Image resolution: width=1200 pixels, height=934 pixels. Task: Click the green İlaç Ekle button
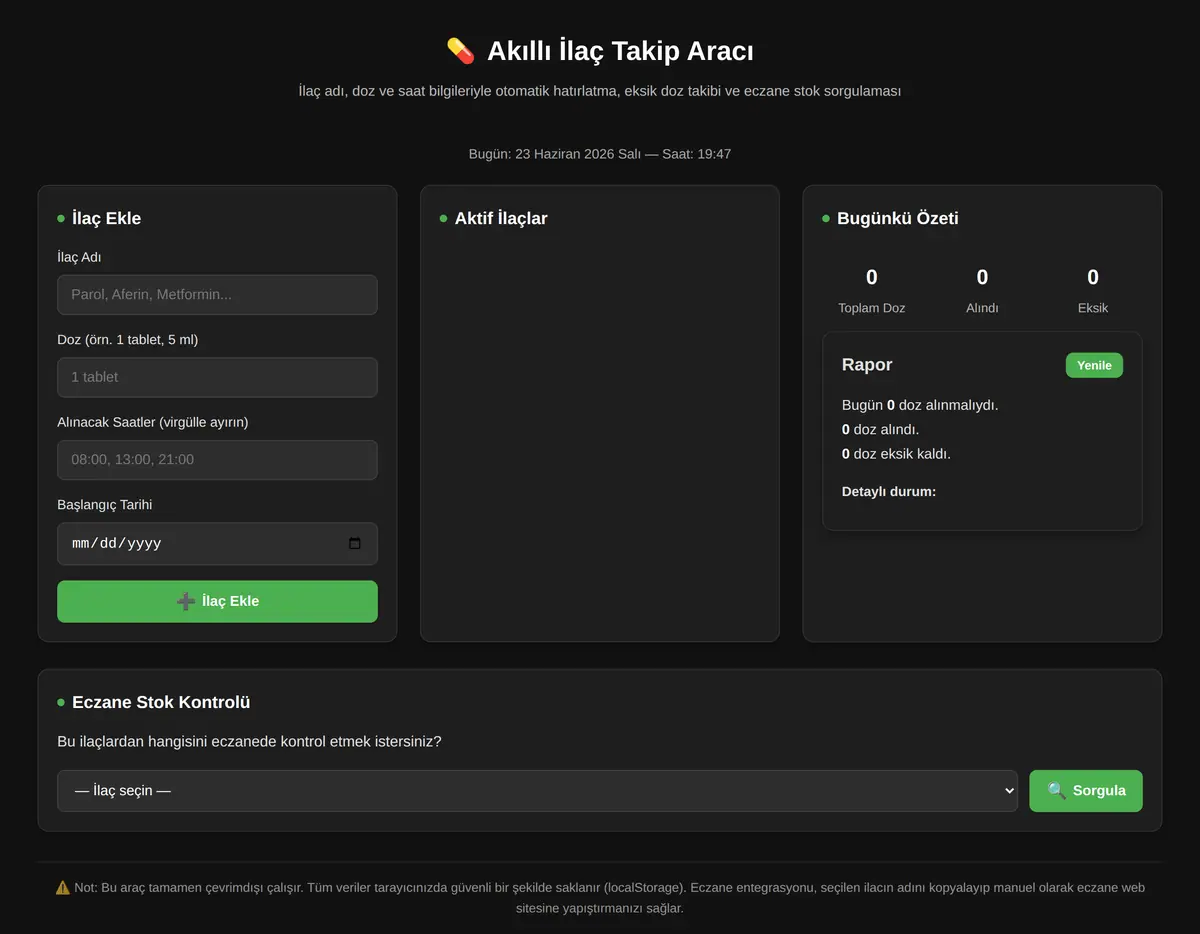click(x=217, y=601)
